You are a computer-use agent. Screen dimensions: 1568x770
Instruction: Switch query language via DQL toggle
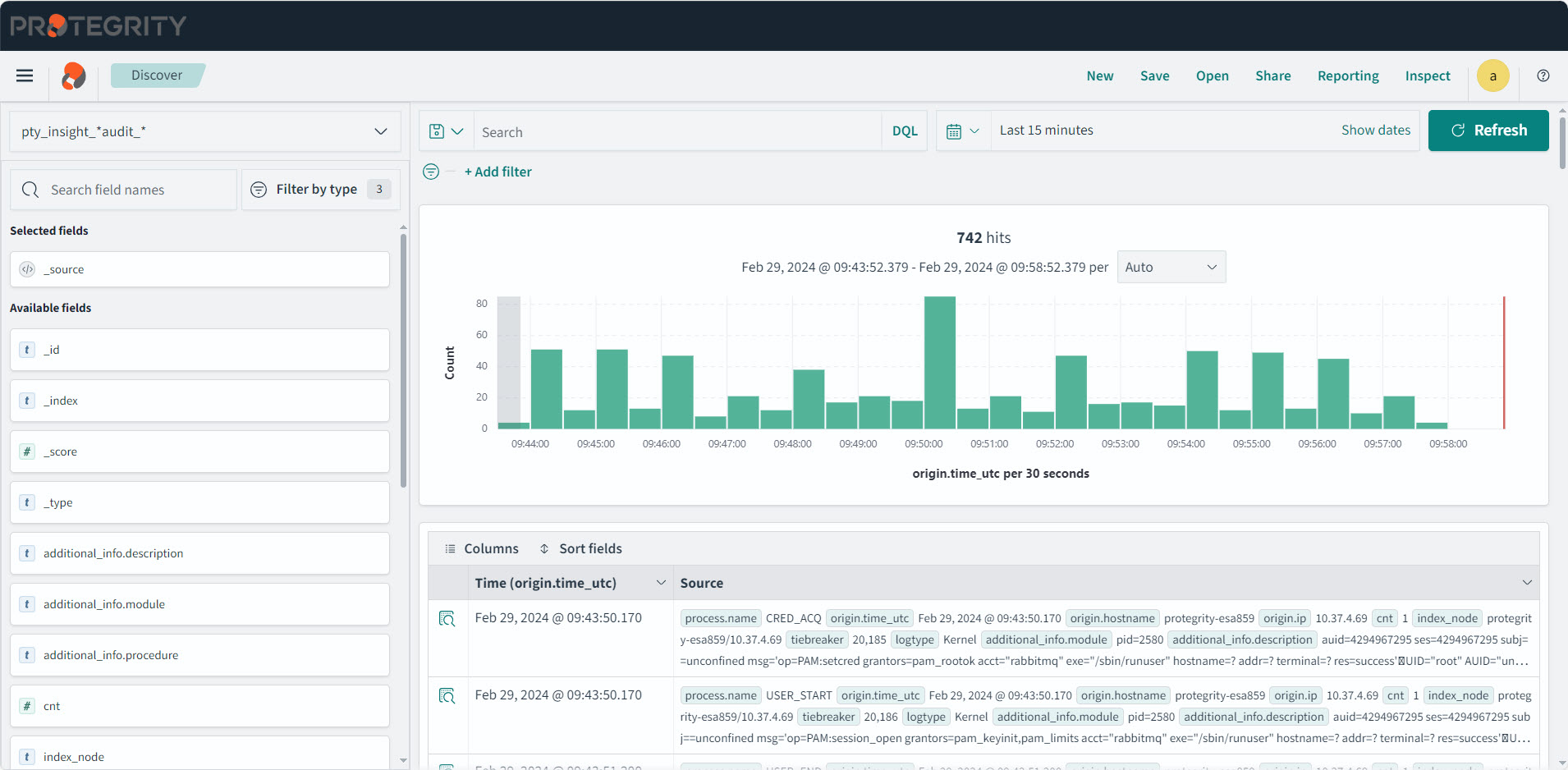tap(905, 131)
